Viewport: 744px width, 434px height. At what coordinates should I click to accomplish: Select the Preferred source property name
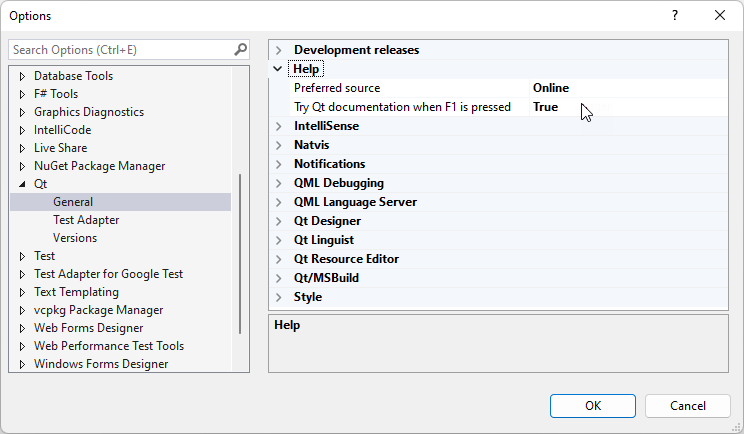point(337,88)
